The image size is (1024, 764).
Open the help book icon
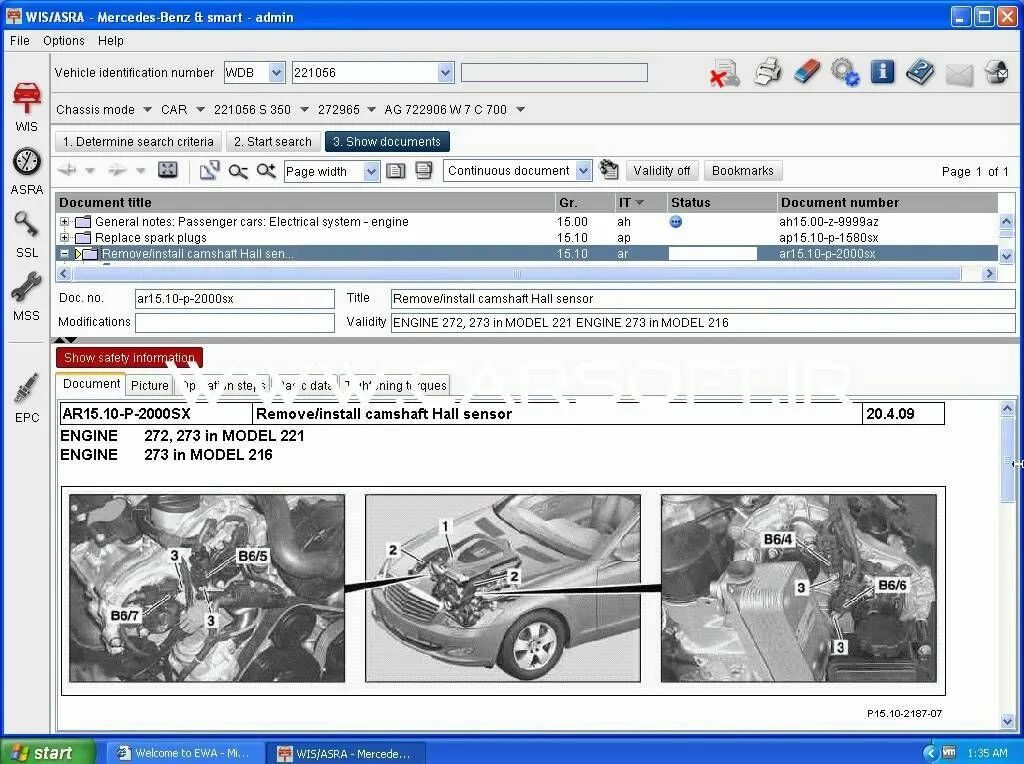[x=920, y=72]
